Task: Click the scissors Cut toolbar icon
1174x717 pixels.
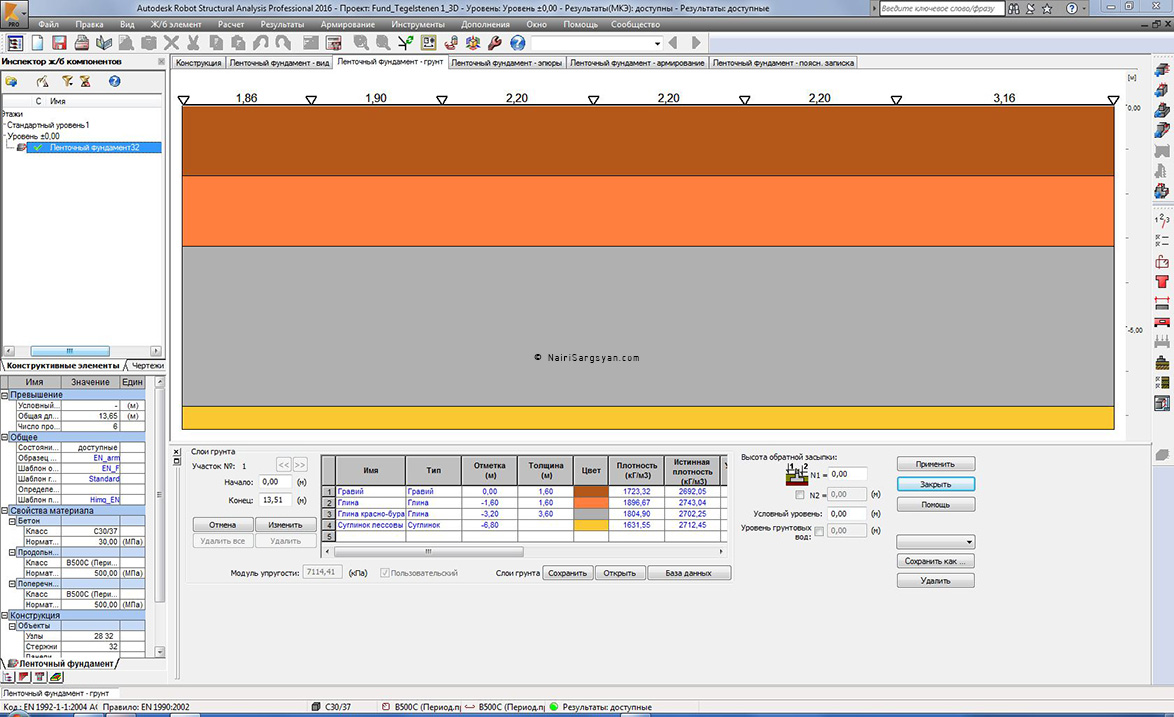Action: point(193,43)
